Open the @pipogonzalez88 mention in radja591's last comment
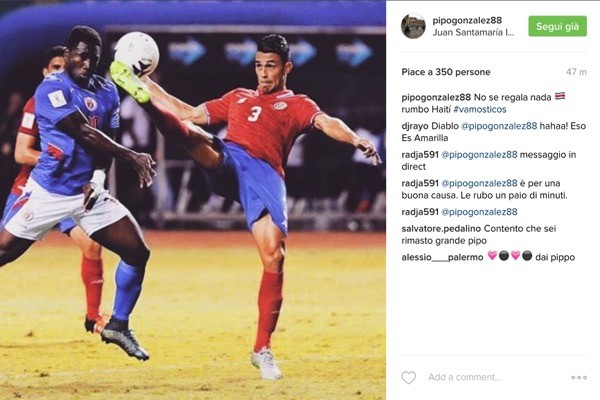The width and height of the screenshot is (600, 400). click(x=479, y=212)
